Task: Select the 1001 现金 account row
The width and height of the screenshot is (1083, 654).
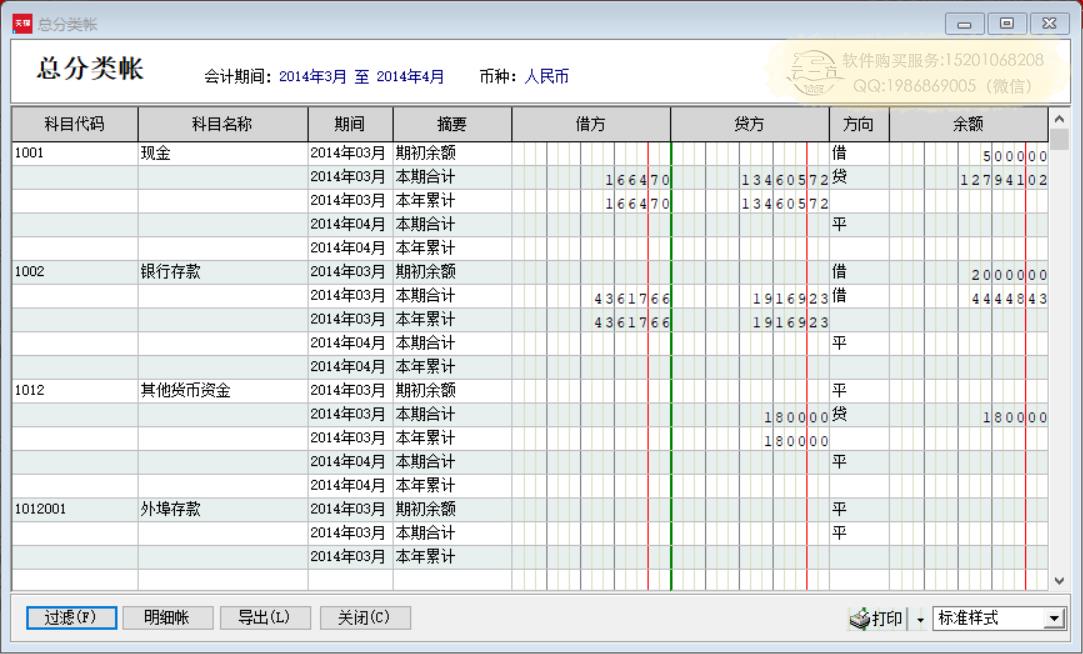Action: [x=75, y=154]
